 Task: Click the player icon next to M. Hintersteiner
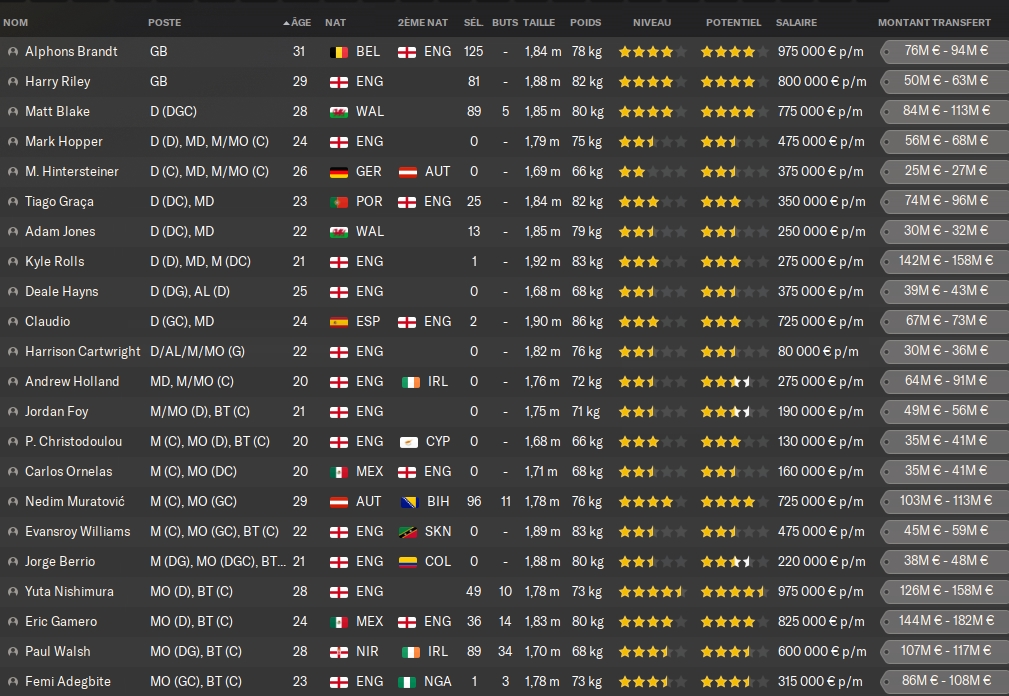(12, 172)
